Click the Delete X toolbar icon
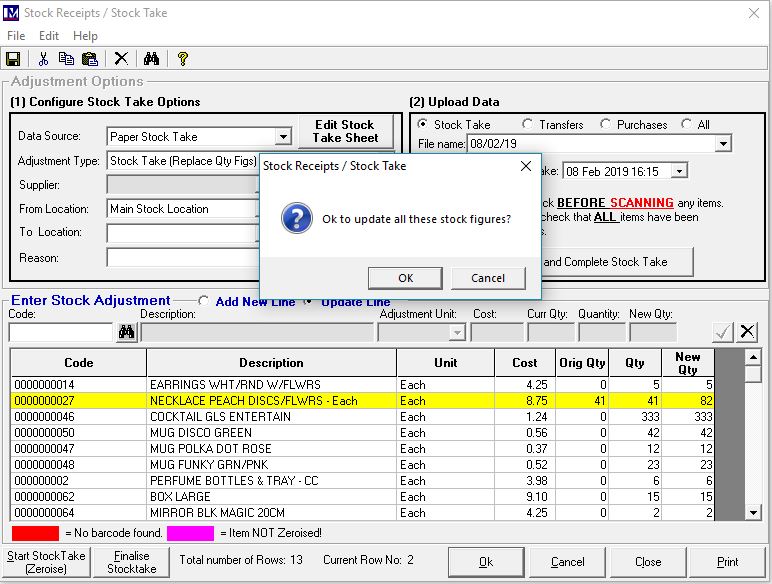 121,59
